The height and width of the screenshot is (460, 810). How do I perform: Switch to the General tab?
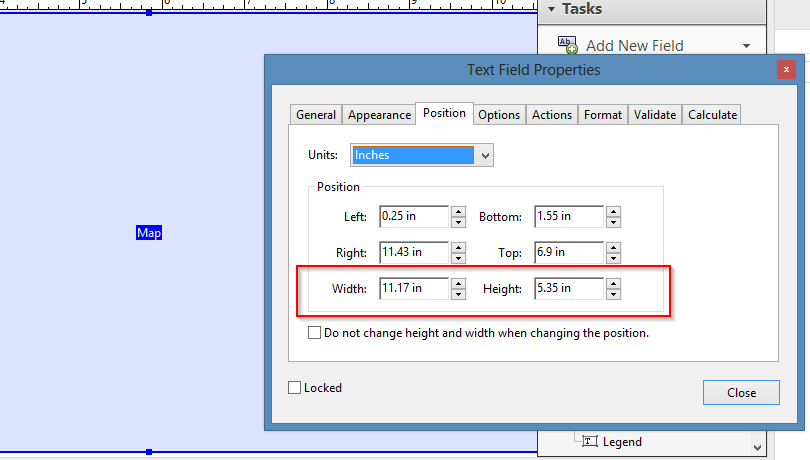click(316, 115)
